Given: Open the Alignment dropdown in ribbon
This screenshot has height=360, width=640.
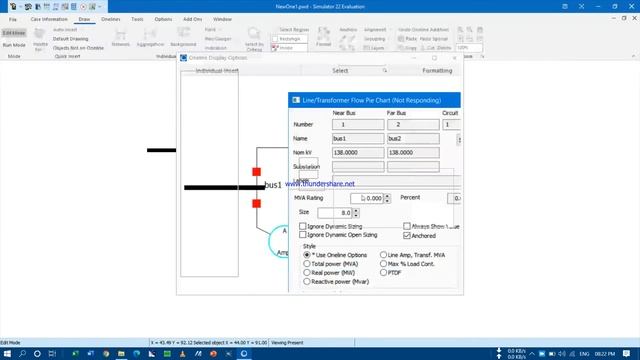Looking at the screenshot, I should click(x=378, y=30).
